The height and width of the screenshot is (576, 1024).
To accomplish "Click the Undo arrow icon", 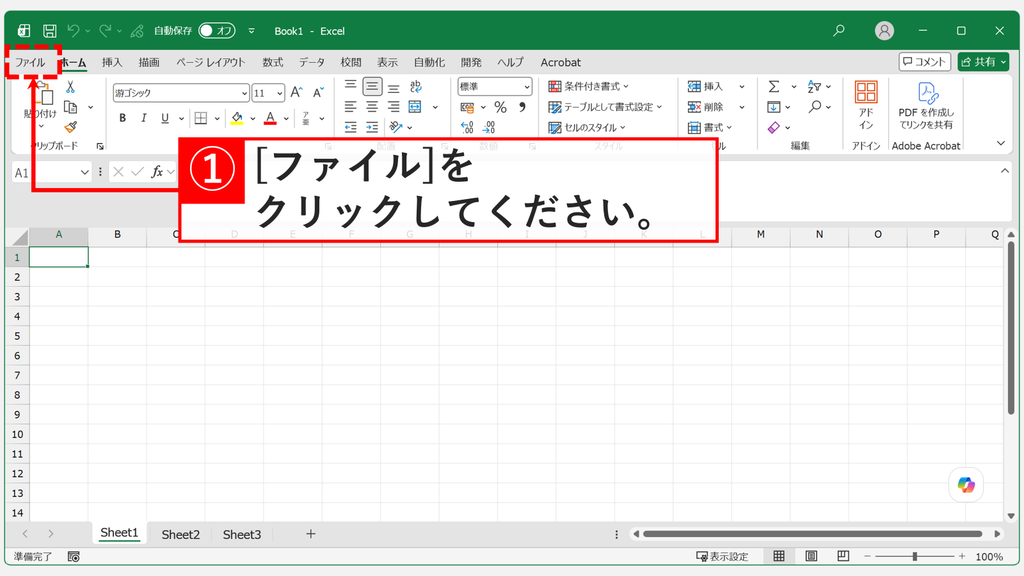I will (x=73, y=31).
